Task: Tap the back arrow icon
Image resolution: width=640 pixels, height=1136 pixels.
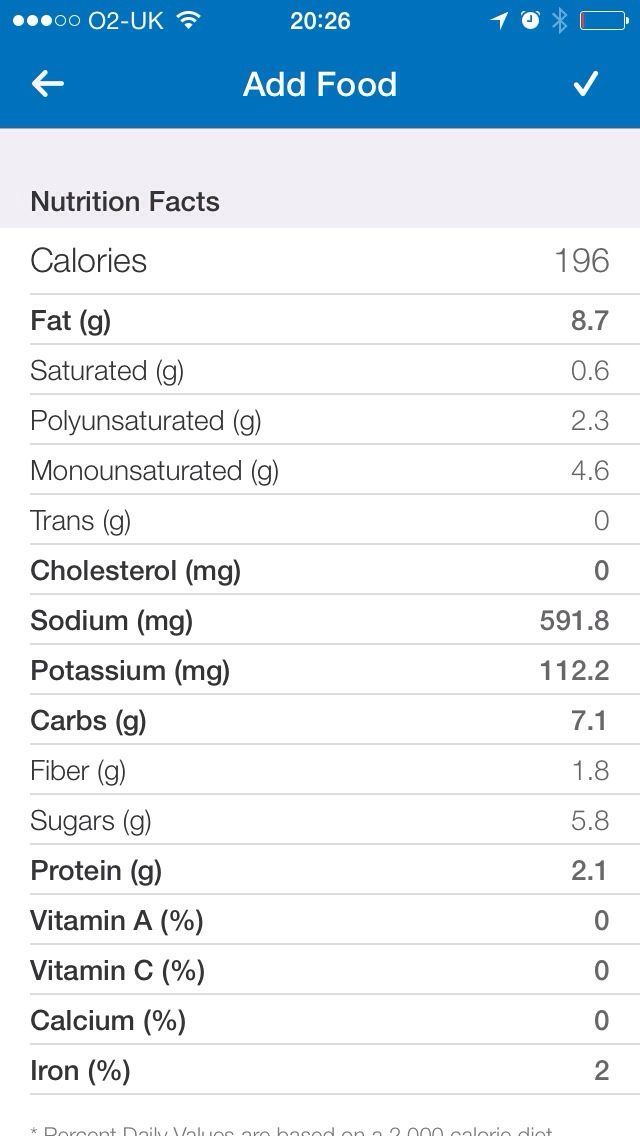Action: 48,84
